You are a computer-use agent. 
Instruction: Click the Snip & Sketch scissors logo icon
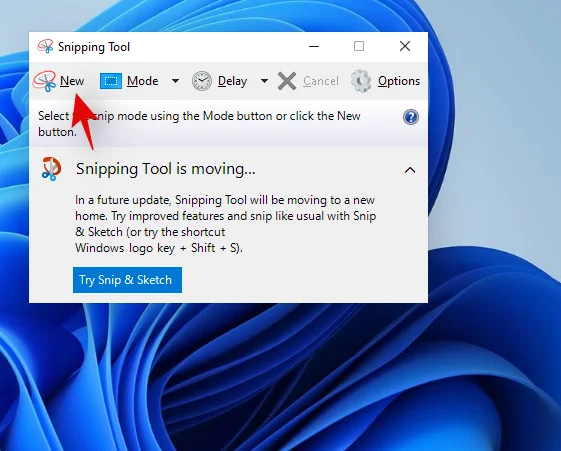click(52, 168)
